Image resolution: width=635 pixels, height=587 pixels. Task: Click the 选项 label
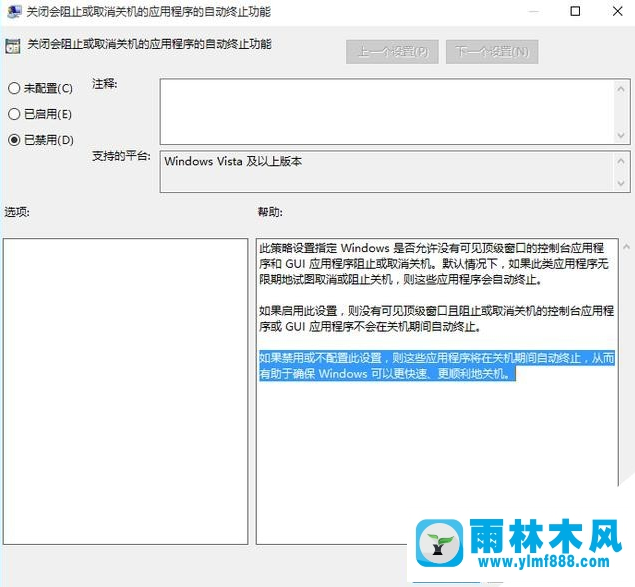click(x=17, y=212)
